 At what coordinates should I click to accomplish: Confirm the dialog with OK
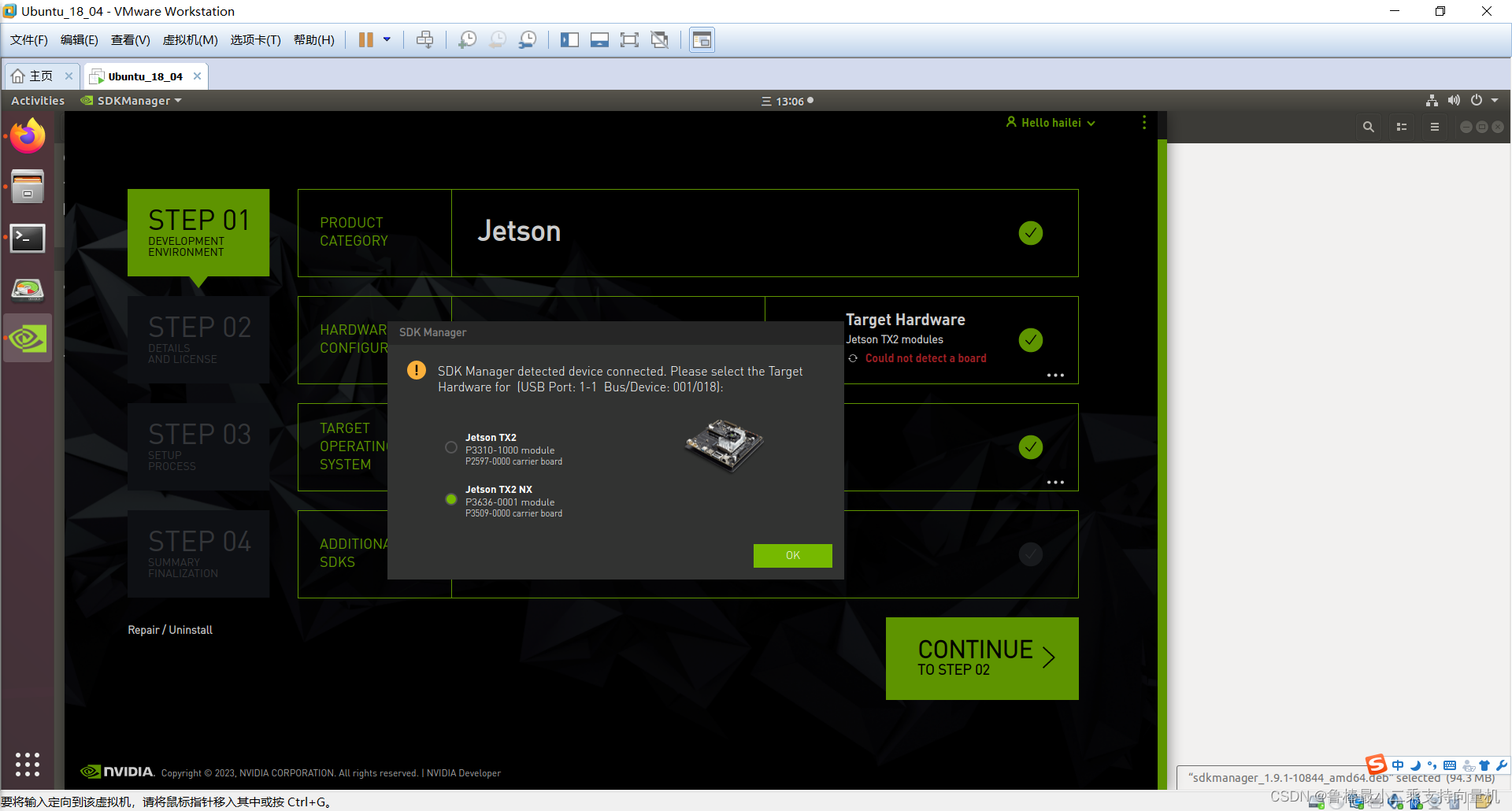tap(792, 555)
